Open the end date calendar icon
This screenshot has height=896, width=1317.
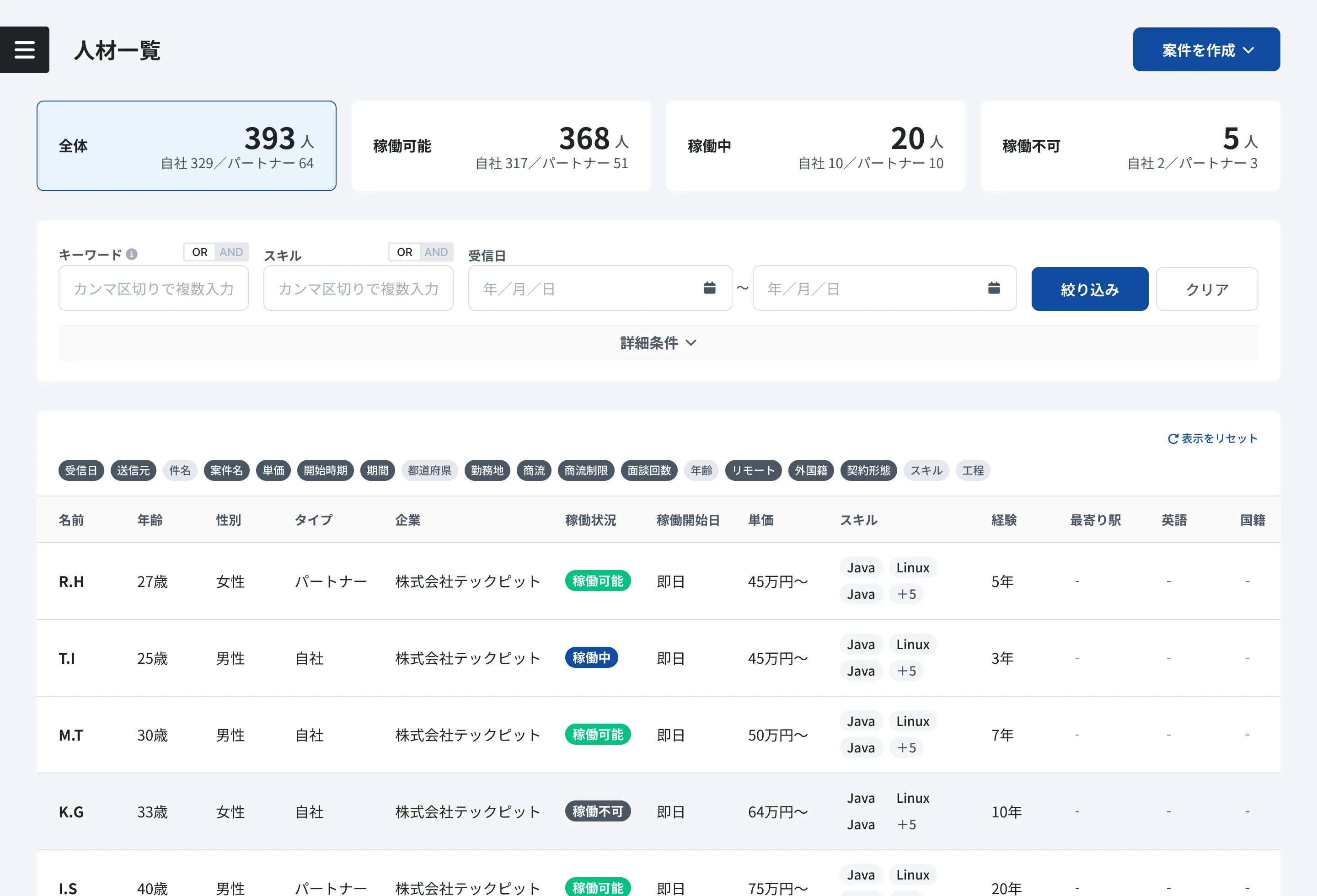[993, 288]
